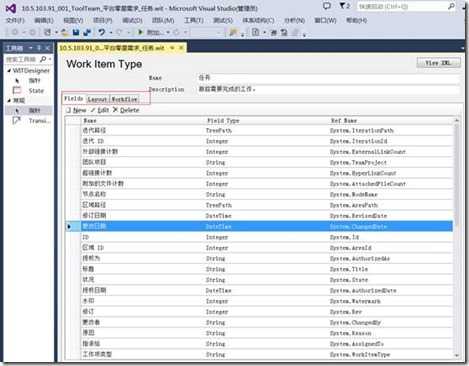Image resolution: width=469 pixels, height=366 pixels.
Task: Click the Navigate Backward toolbar icon
Action: click(x=15, y=32)
